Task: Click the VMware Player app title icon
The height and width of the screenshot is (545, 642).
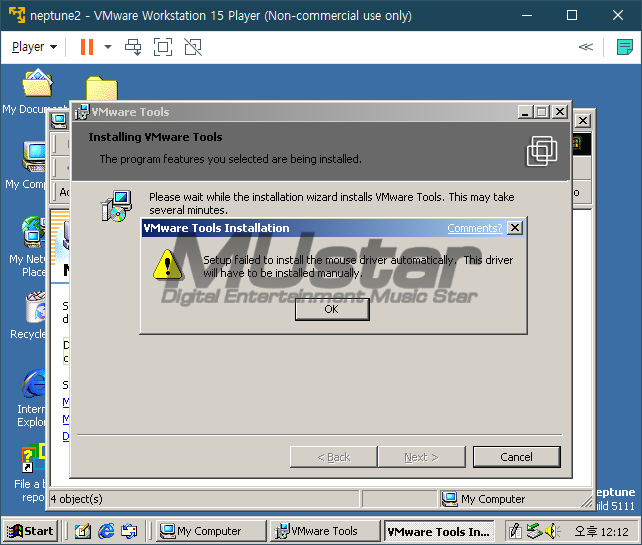Action: pyautogui.click(x=16, y=15)
